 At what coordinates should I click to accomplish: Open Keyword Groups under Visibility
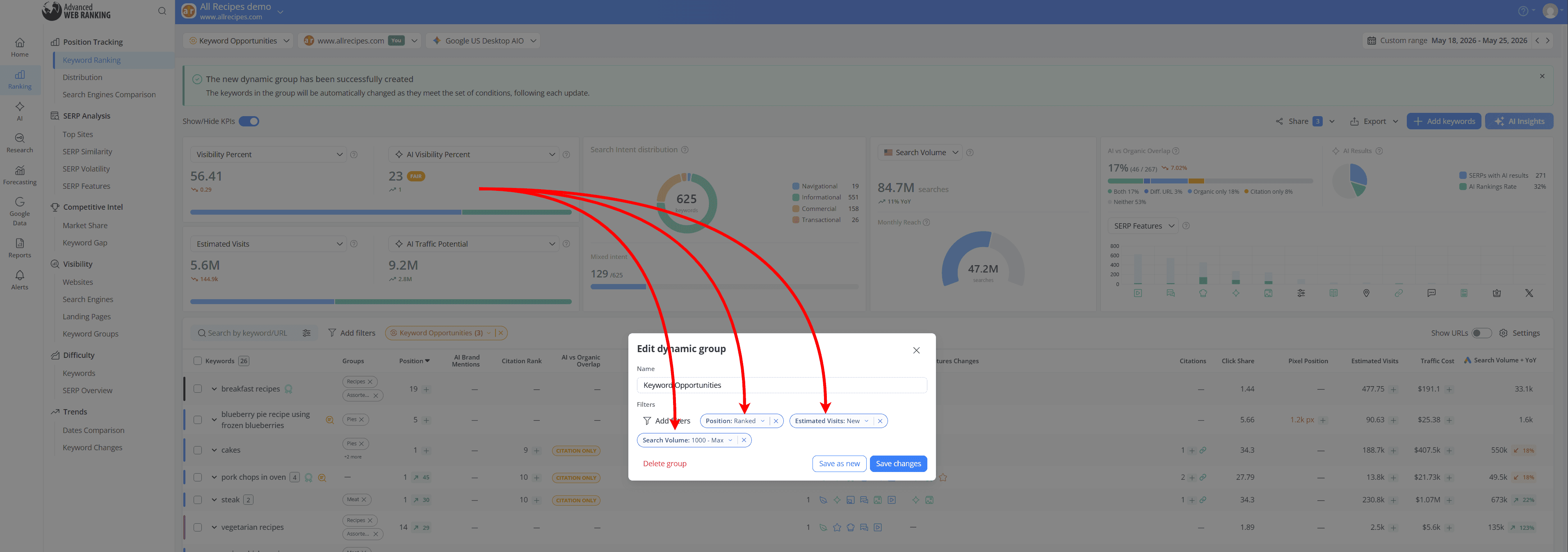coord(91,334)
